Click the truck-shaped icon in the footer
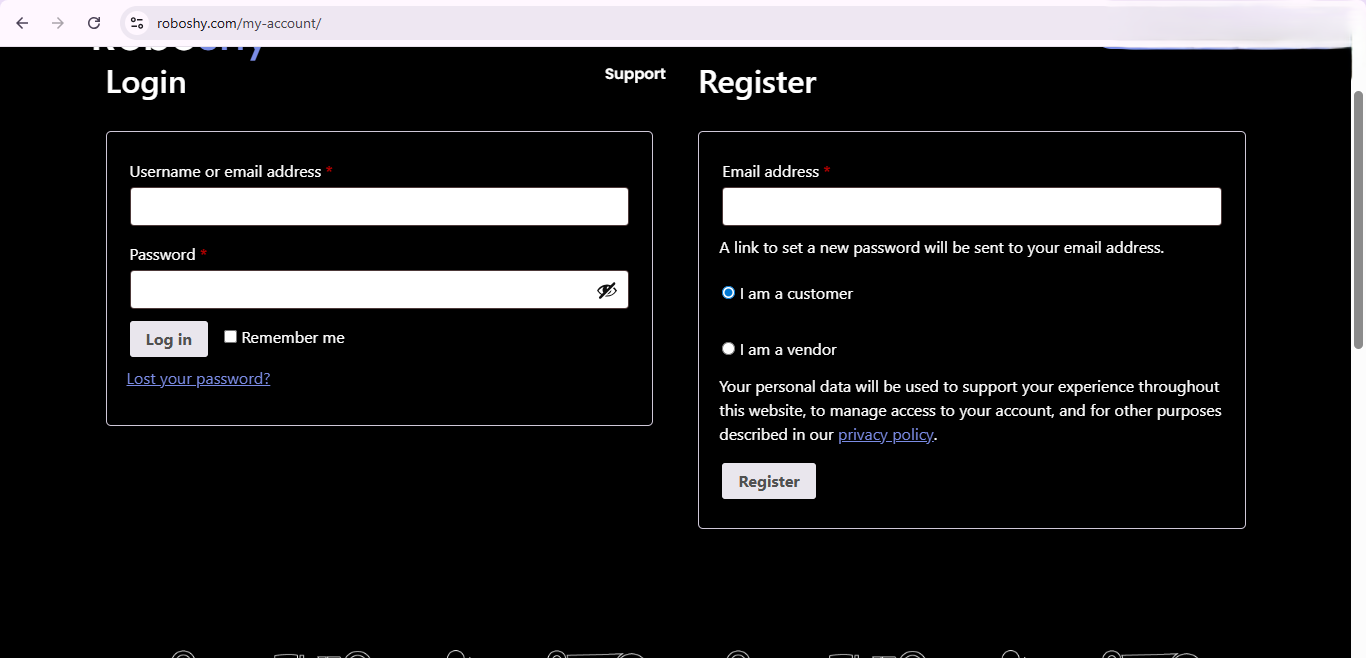1366x658 pixels. pyautogui.click(x=595, y=655)
